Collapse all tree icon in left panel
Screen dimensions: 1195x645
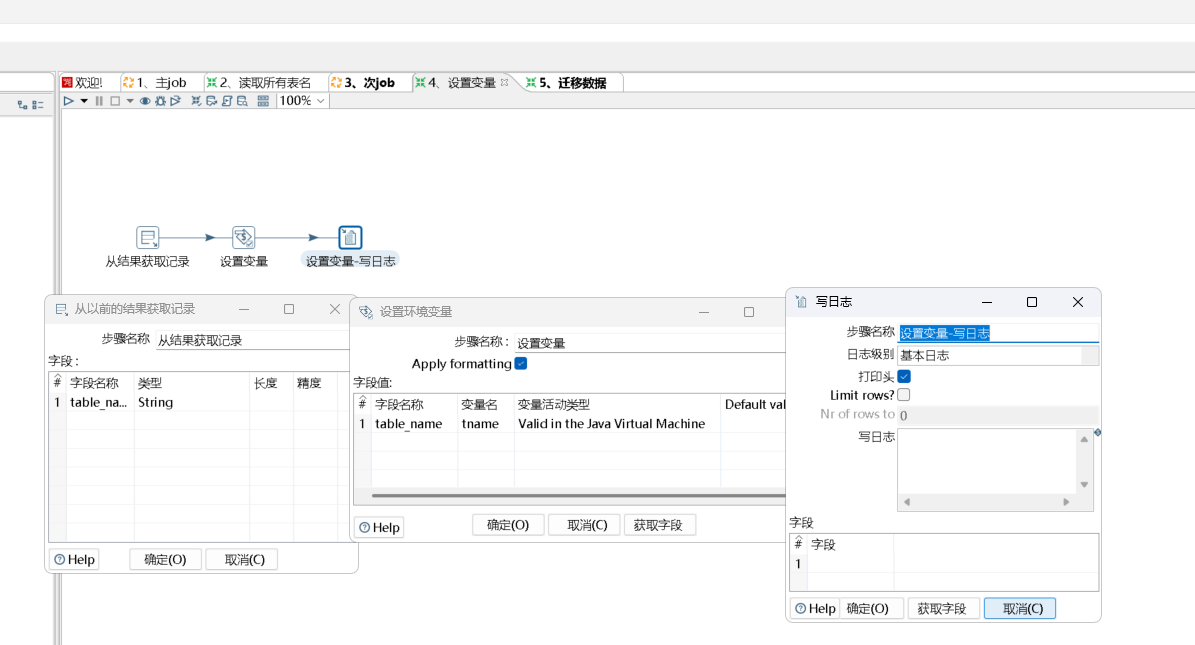coord(37,105)
